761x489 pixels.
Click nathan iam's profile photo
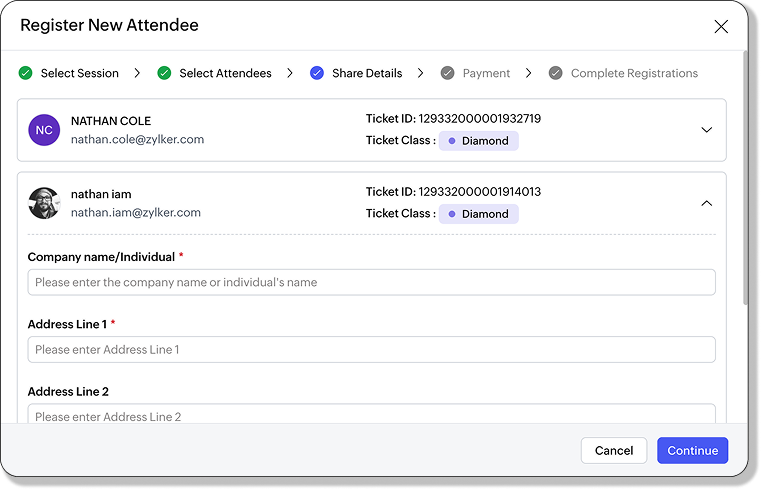[x=44, y=203]
